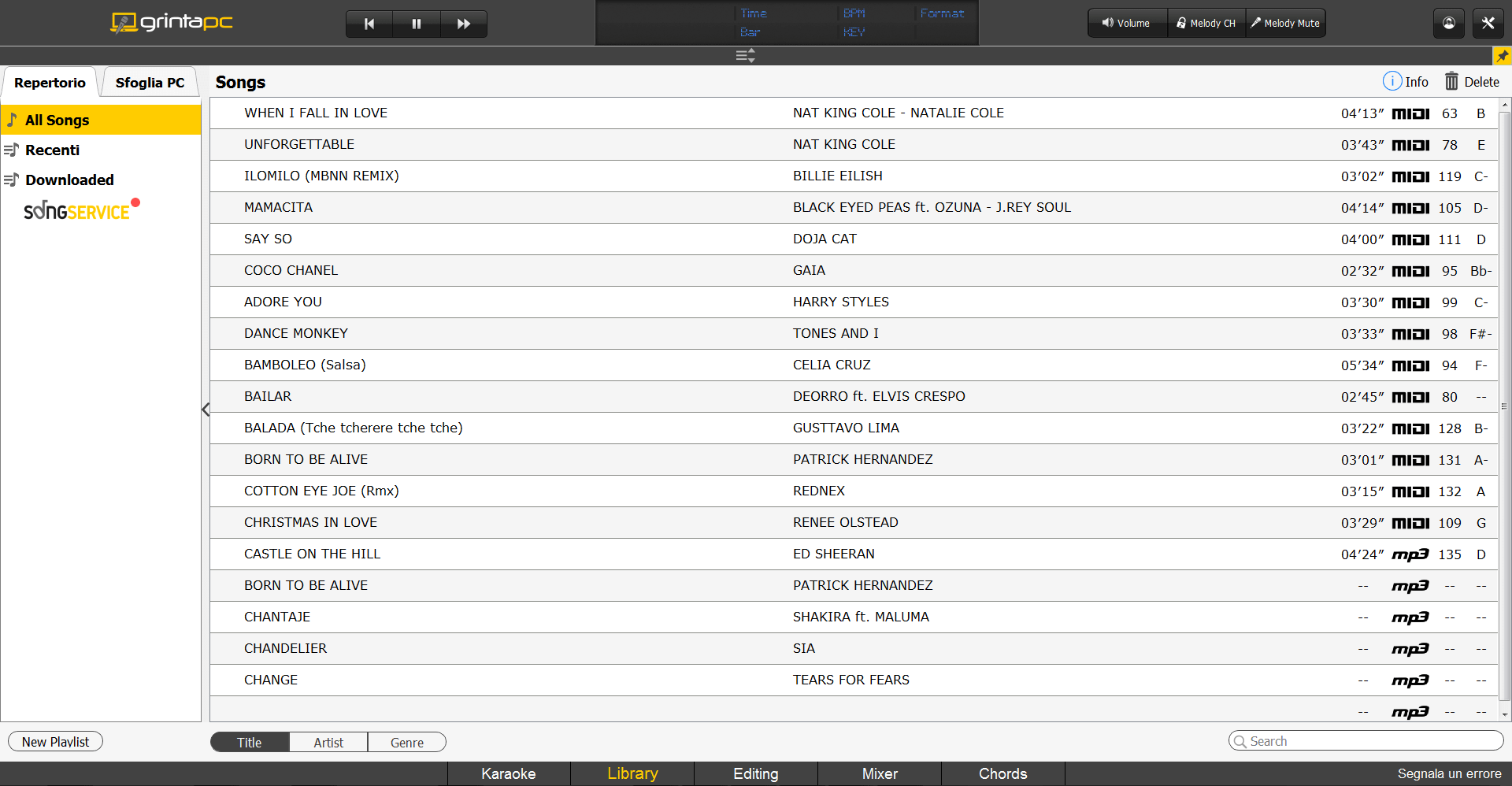Screen dimensions: 1512x786
Task: Toggle Melody Mute
Action: 1285,24
